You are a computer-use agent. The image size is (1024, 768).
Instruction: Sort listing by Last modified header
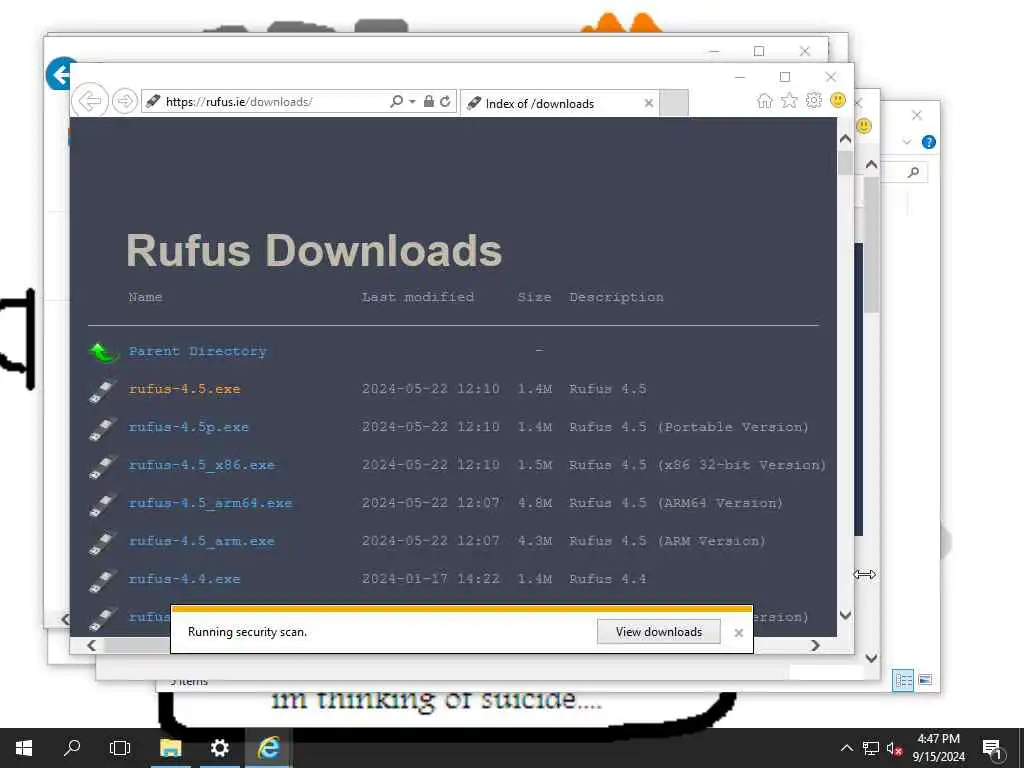coord(418,297)
